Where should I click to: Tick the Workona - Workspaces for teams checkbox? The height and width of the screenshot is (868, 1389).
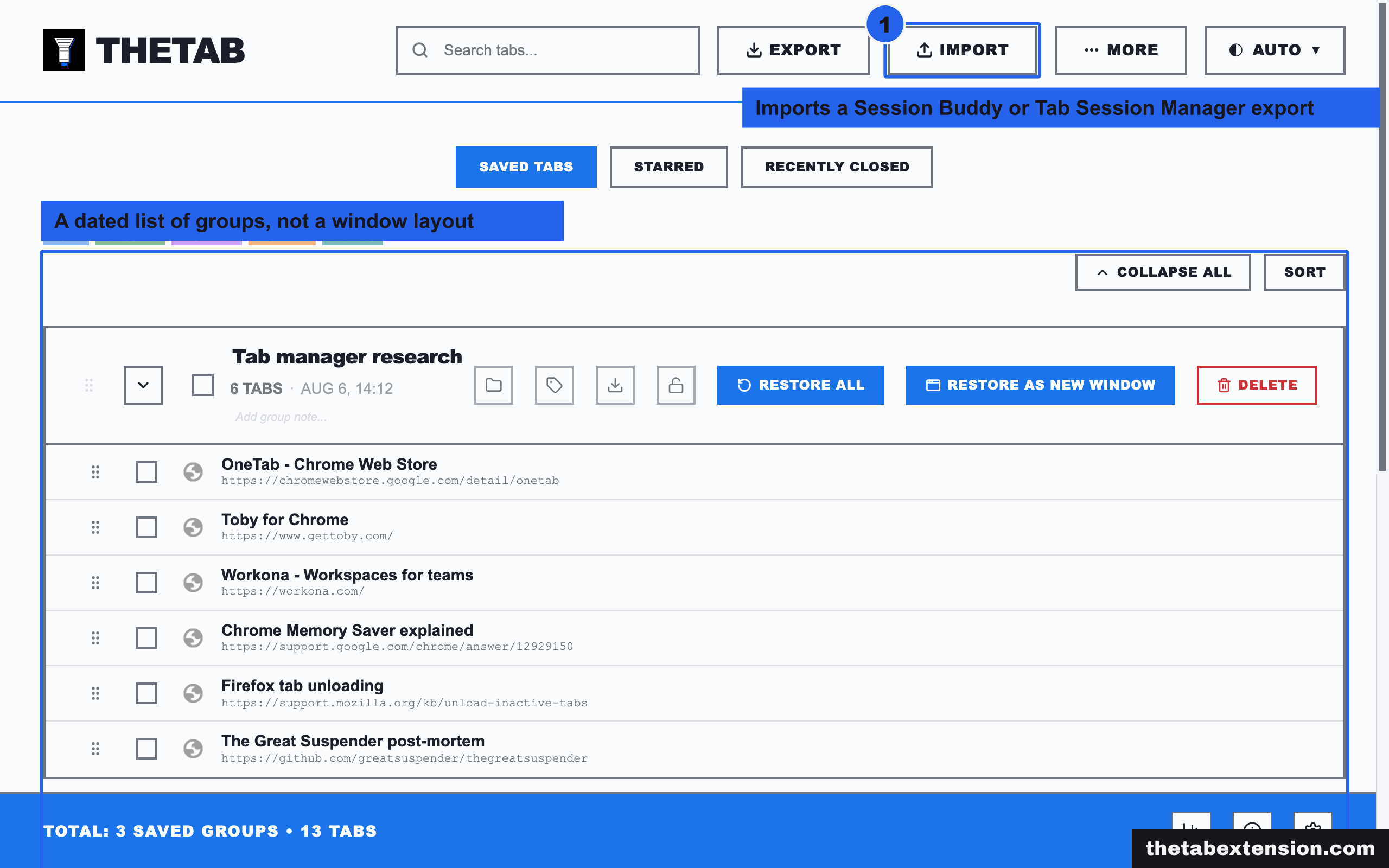(146, 583)
